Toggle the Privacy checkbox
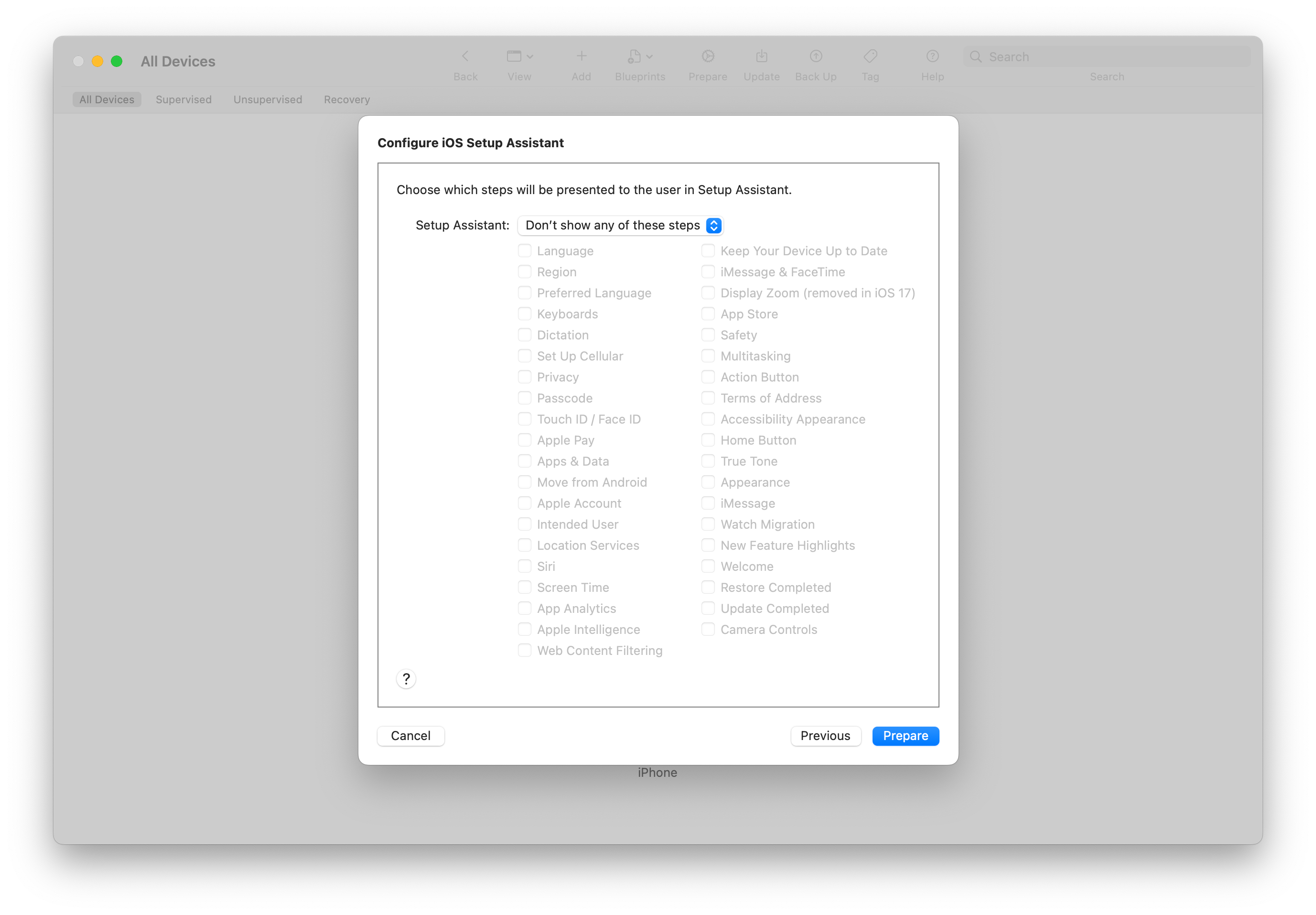1316x915 pixels. [x=524, y=377]
